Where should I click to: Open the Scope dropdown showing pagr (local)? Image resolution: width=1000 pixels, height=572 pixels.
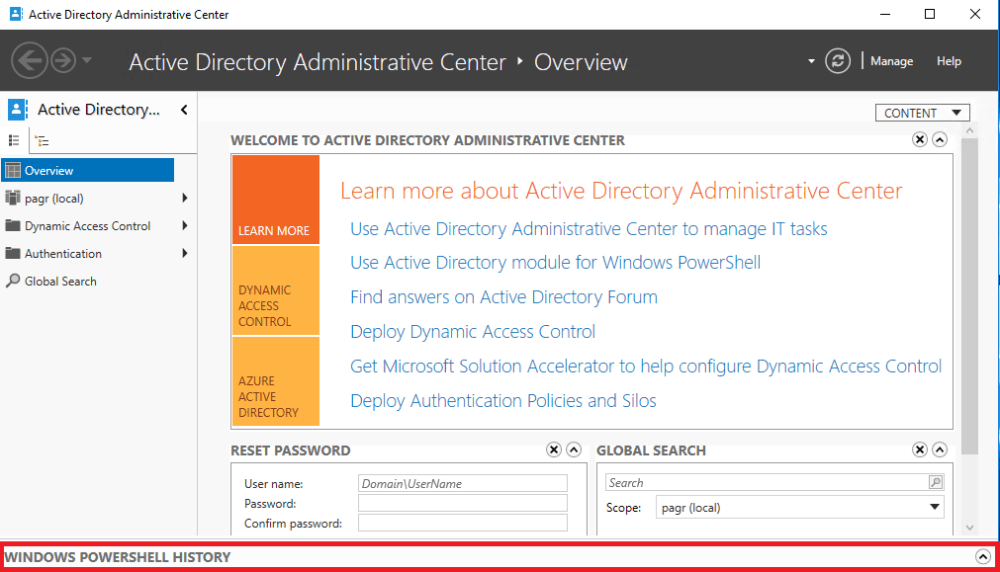click(800, 507)
